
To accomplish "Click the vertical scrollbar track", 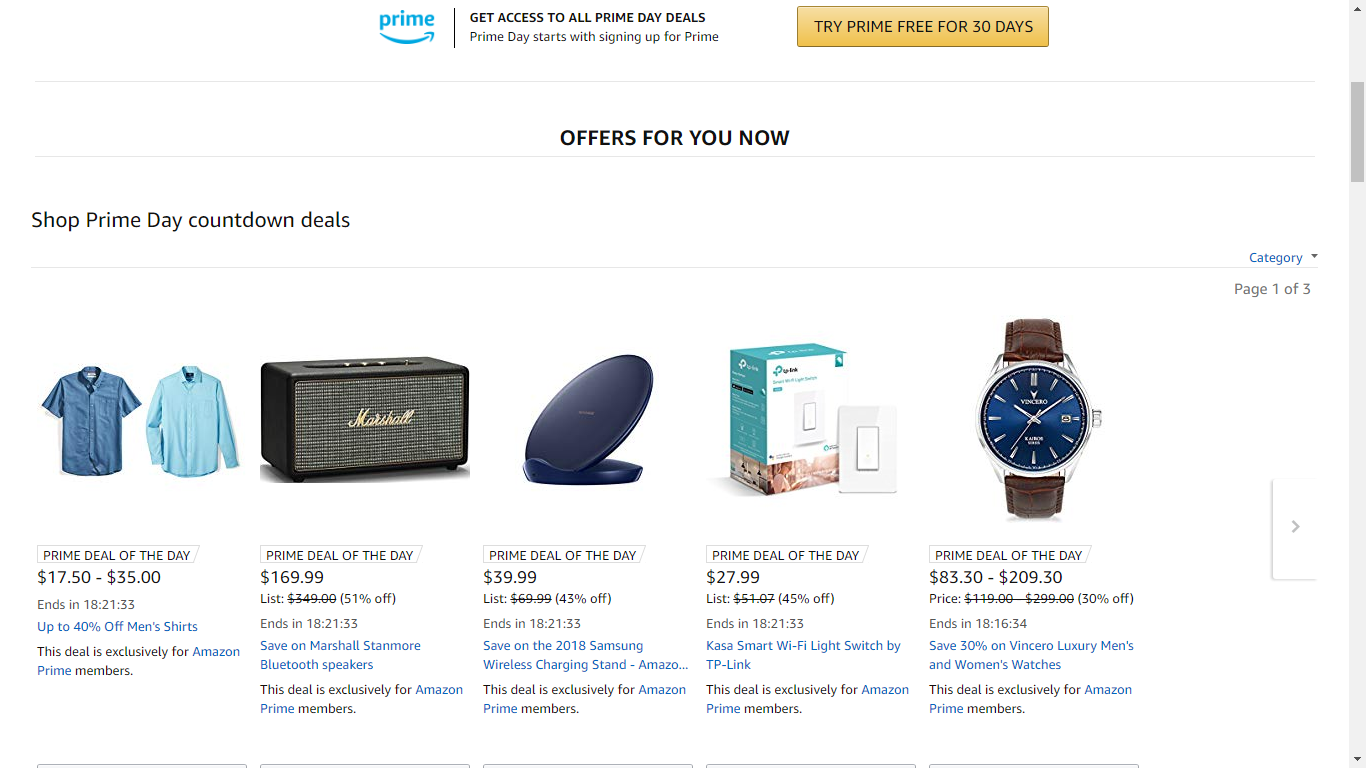I will point(1358,400).
